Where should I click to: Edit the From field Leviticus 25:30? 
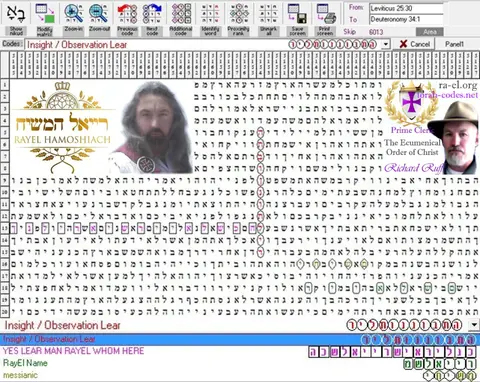click(406, 8)
